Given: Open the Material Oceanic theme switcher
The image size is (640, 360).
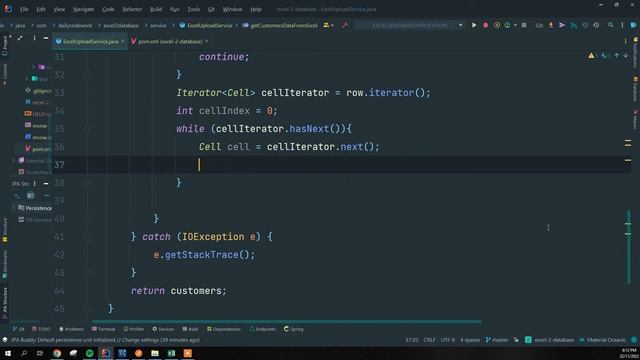Looking at the screenshot, I should click(x=602, y=340).
